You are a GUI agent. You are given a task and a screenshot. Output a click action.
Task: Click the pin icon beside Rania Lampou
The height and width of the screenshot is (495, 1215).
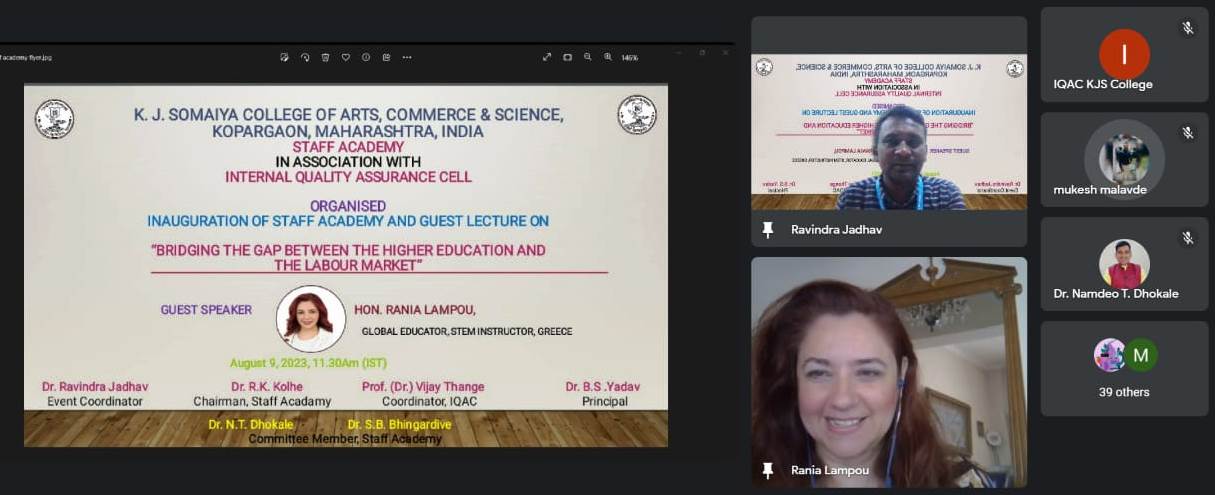768,470
